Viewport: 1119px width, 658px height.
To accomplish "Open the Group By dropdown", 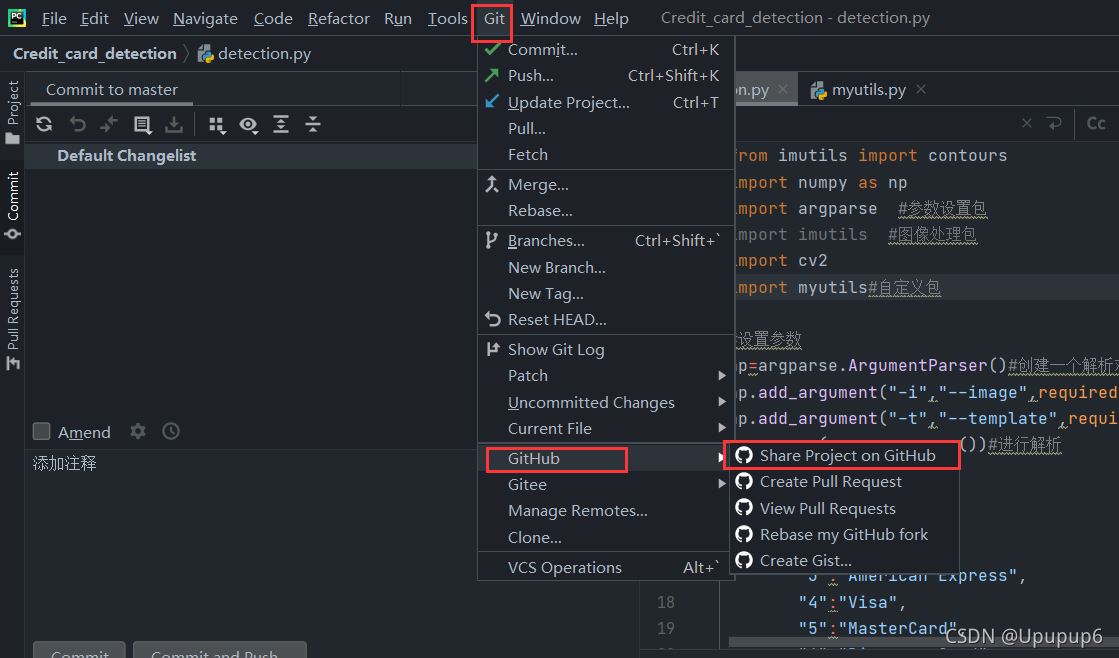I will tap(216, 124).
